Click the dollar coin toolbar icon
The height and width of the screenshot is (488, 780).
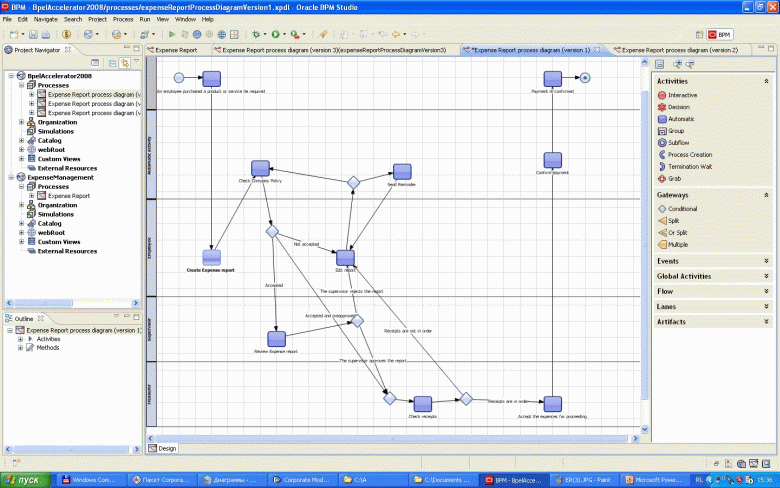[66, 34]
